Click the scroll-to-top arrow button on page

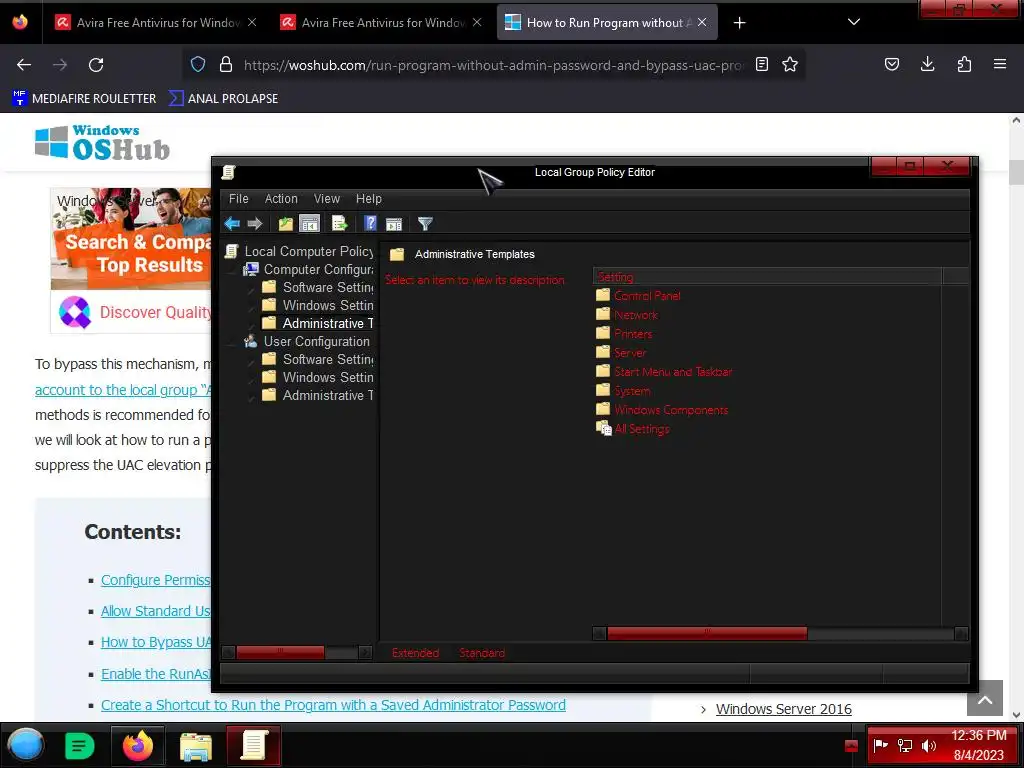click(x=985, y=698)
